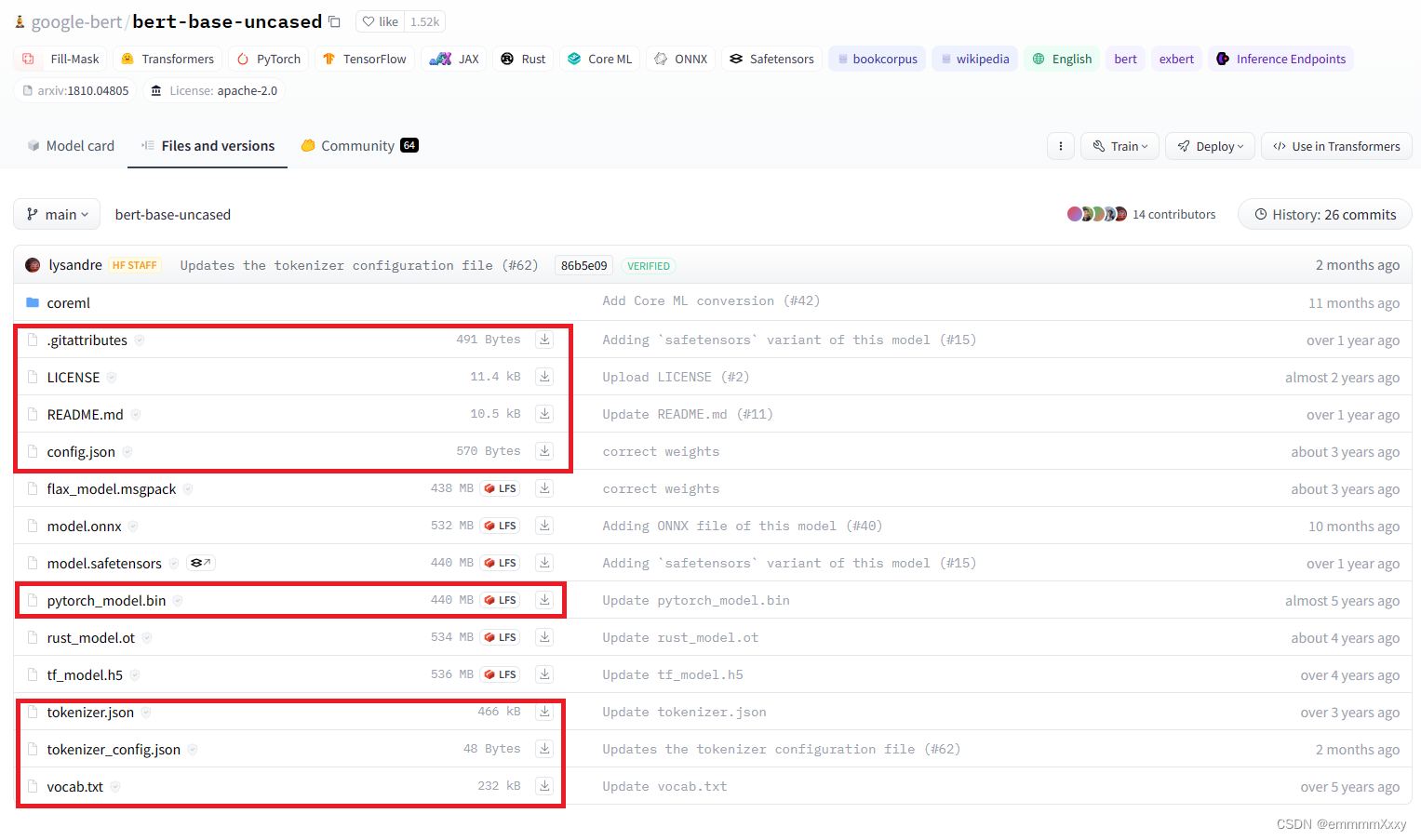Click the 1.52k likes count
Image resolution: width=1421 pixels, height=840 pixels.
click(424, 21)
